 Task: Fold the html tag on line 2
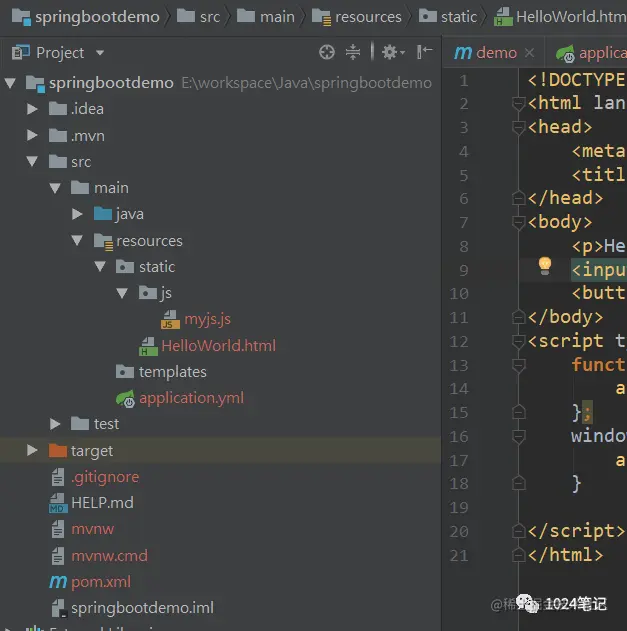pyautogui.click(x=518, y=103)
